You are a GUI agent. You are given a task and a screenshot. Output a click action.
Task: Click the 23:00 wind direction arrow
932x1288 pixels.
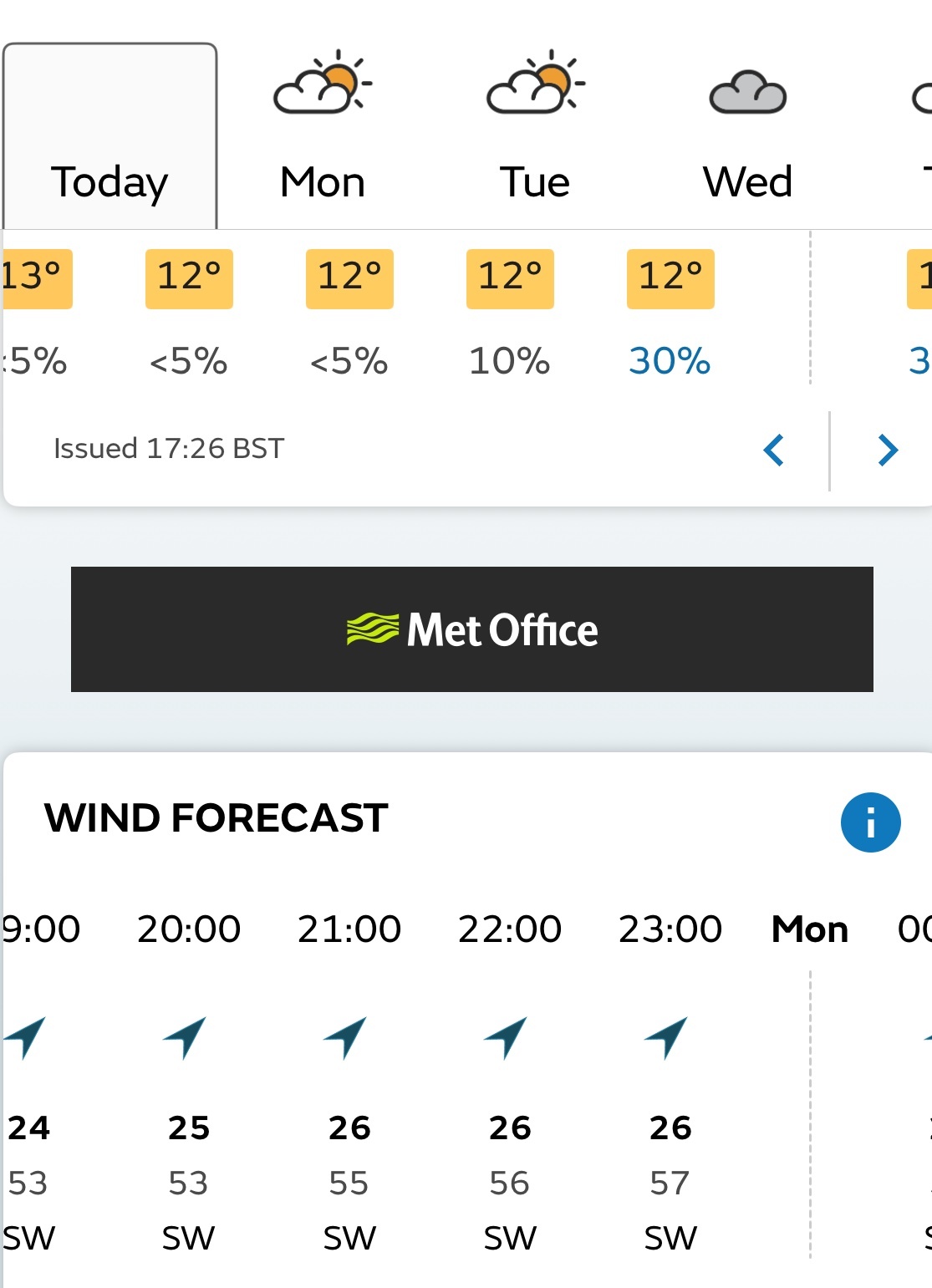[667, 1037]
